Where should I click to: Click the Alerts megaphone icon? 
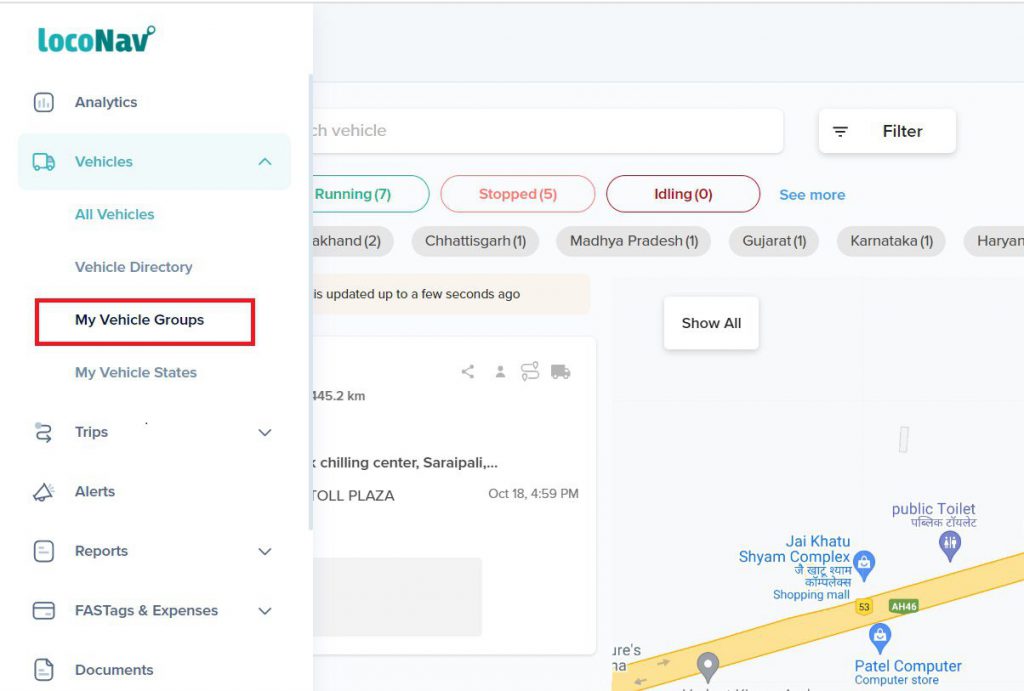click(43, 492)
